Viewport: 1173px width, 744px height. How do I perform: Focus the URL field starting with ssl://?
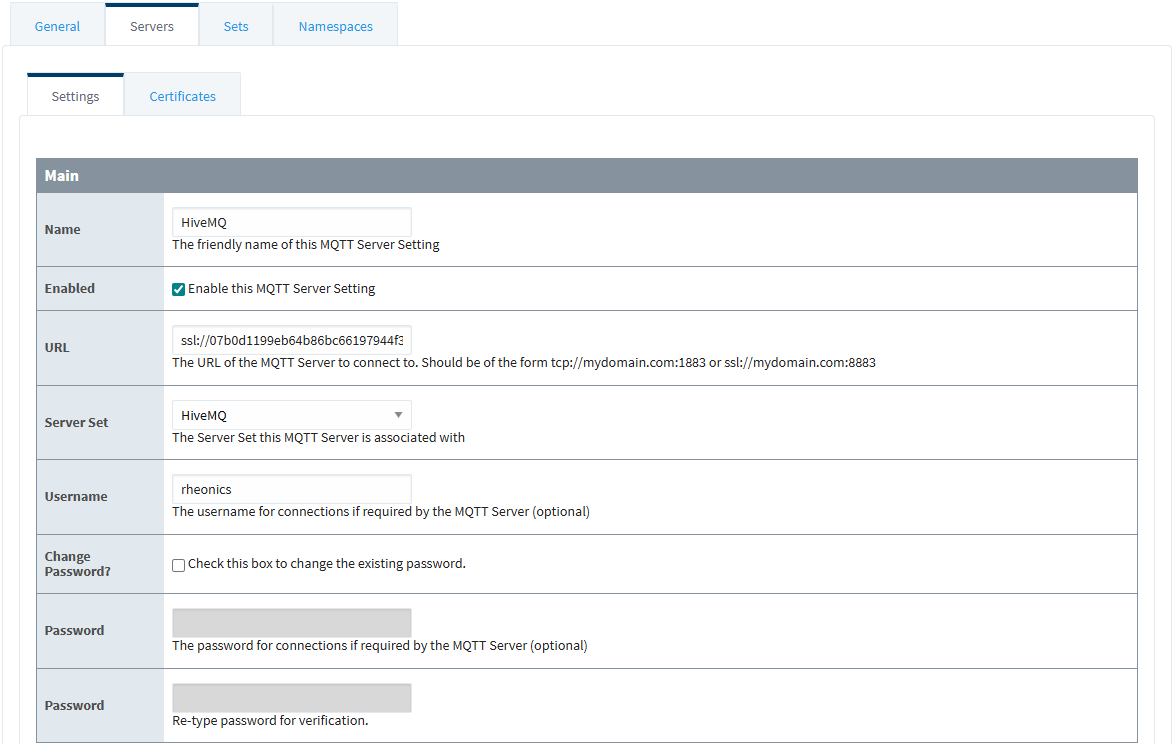291,340
